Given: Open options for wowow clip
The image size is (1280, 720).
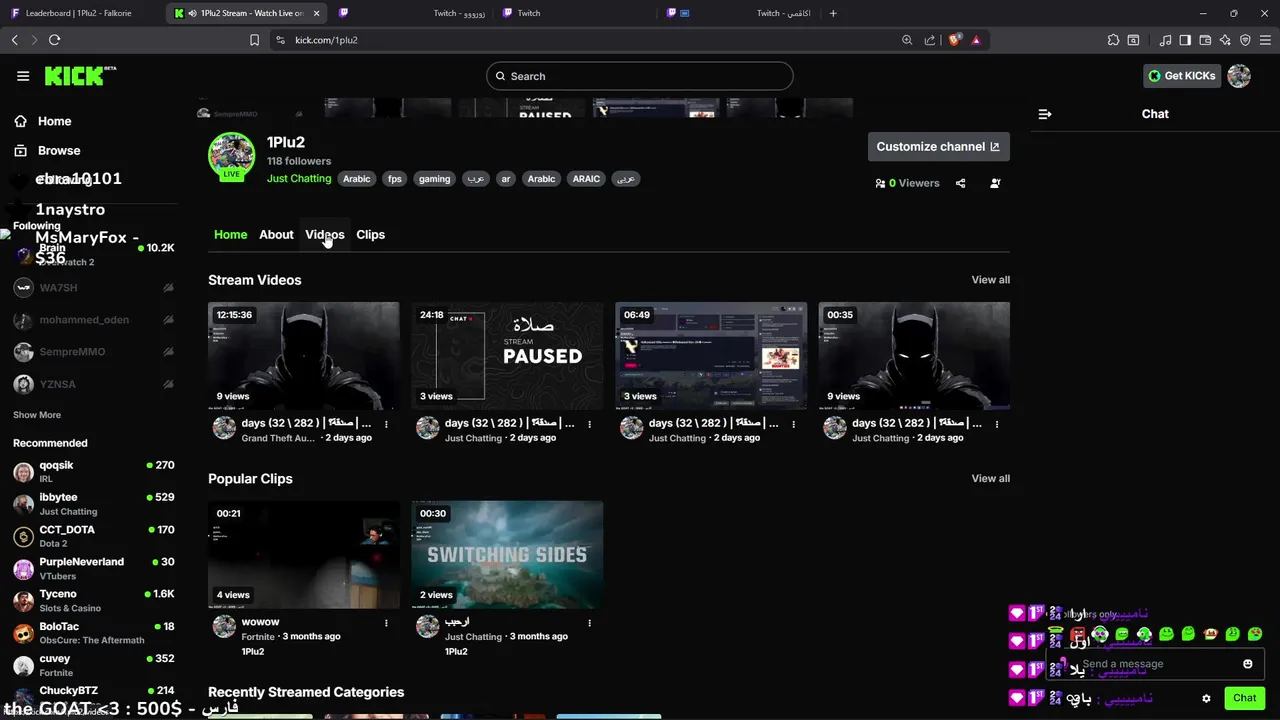Looking at the screenshot, I should pyautogui.click(x=386, y=623).
